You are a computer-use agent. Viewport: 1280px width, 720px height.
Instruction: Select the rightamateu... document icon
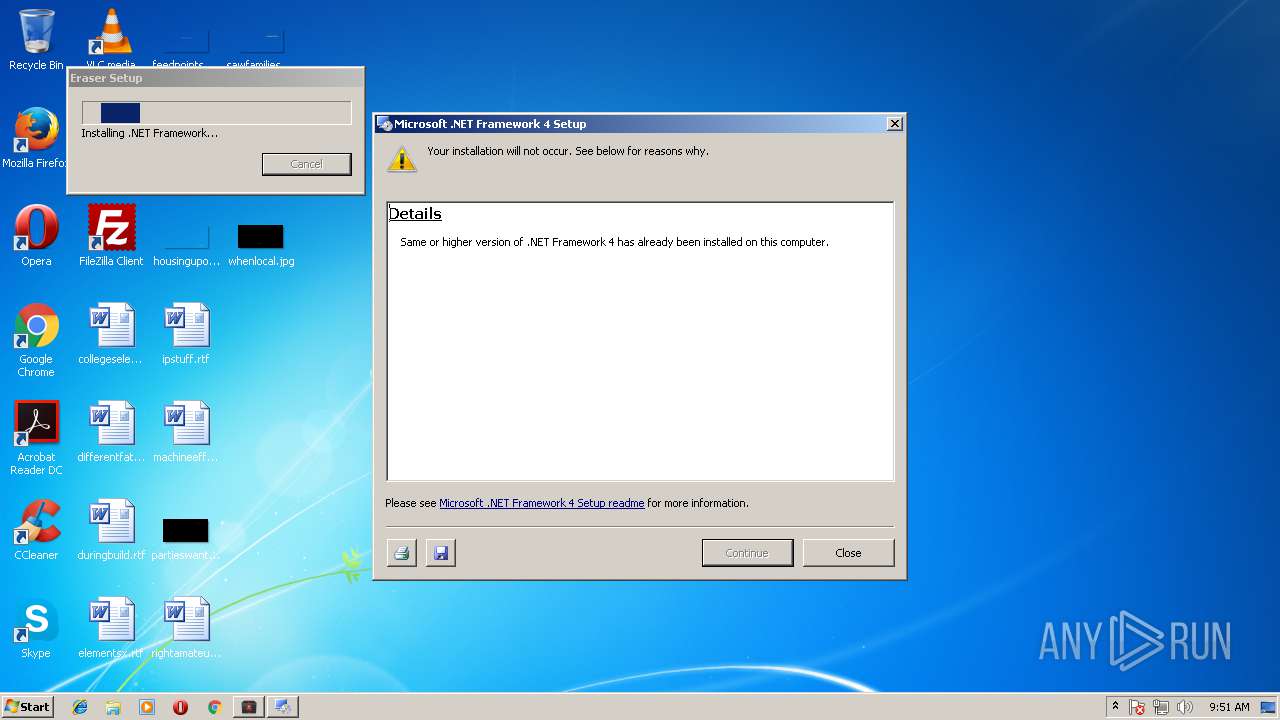(186, 628)
